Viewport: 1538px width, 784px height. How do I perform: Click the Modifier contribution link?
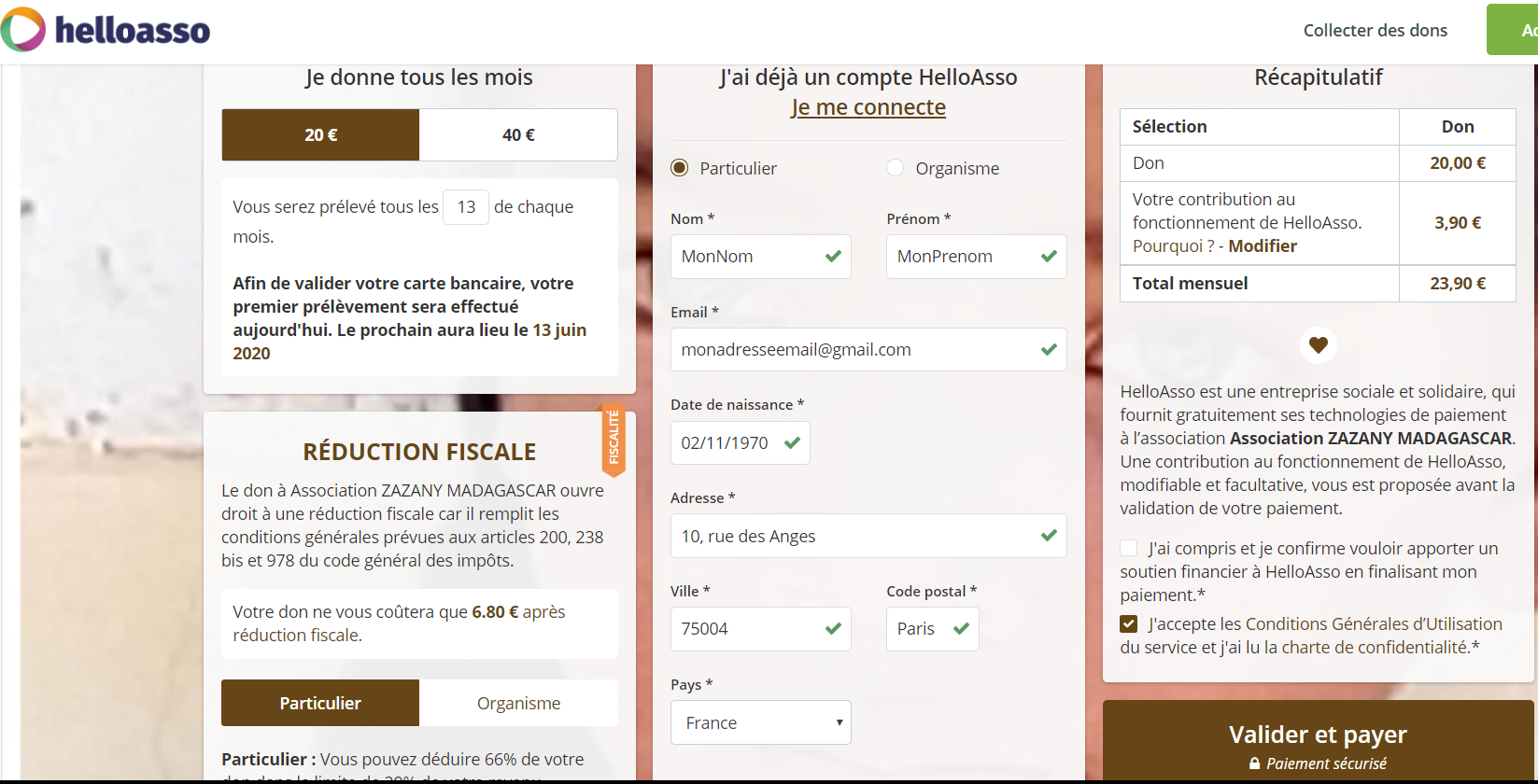(1263, 245)
